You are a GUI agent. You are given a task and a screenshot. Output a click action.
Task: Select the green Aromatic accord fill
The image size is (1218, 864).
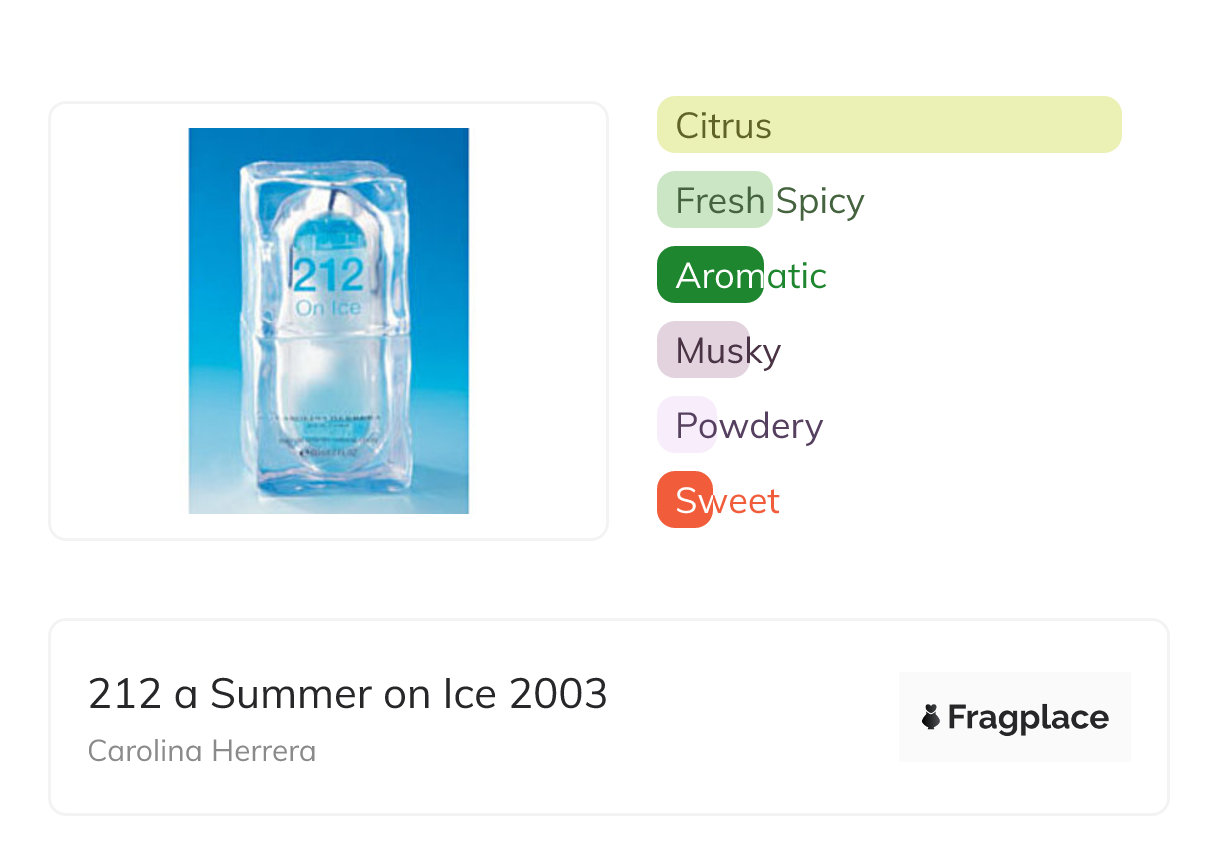tap(708, 275)
